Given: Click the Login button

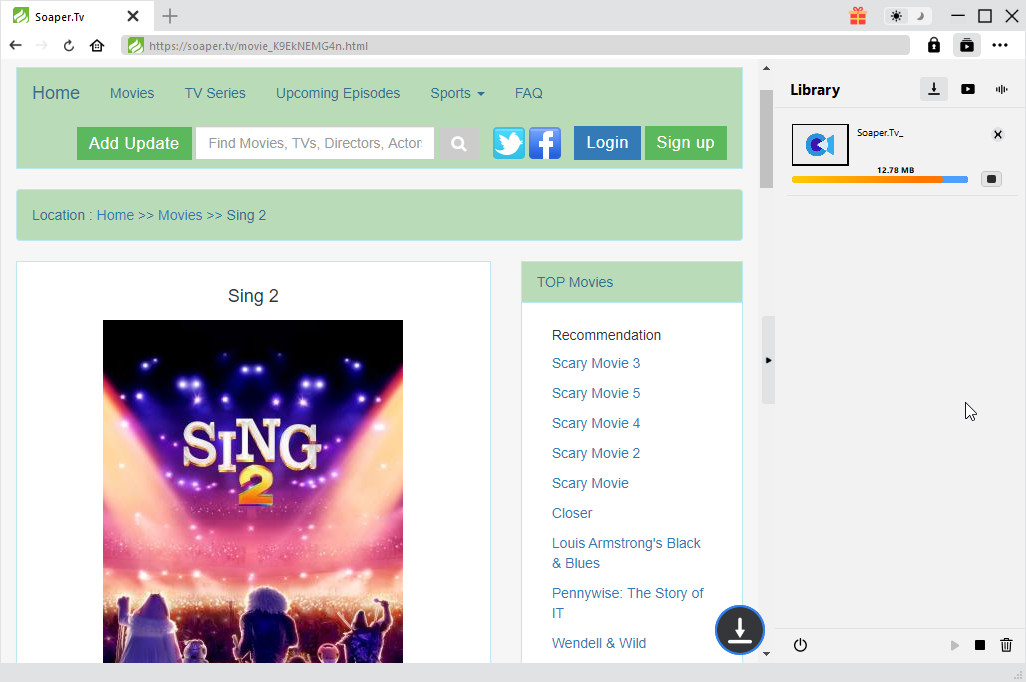Looking at the screenshot, I should pos(607,143).
